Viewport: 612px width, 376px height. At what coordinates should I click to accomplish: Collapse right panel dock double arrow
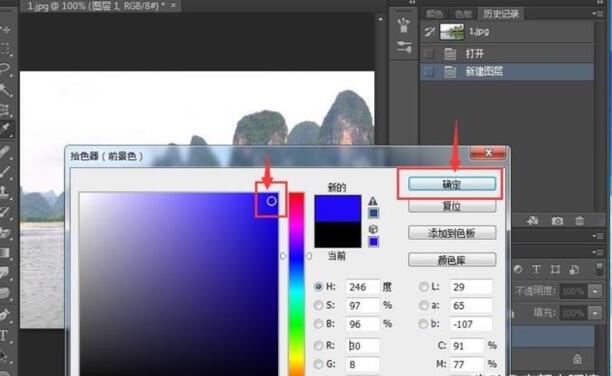(x=600, y=2)
